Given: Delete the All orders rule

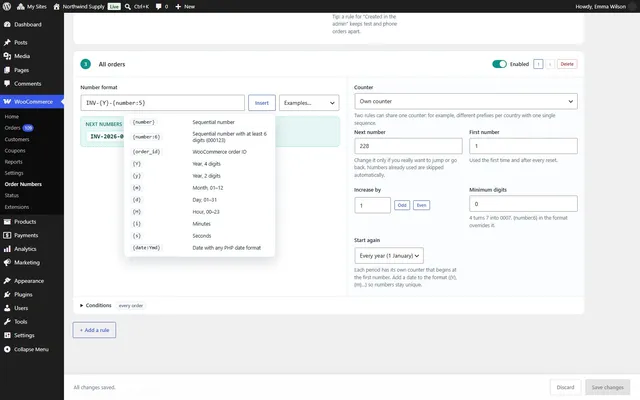Looking at the screenshot, I should 567,64.
